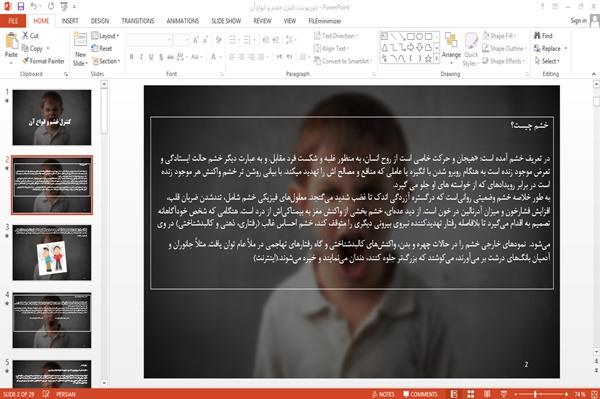600x399 pixels.
Task: Switch to the INSERT tab
Action: 70,21
